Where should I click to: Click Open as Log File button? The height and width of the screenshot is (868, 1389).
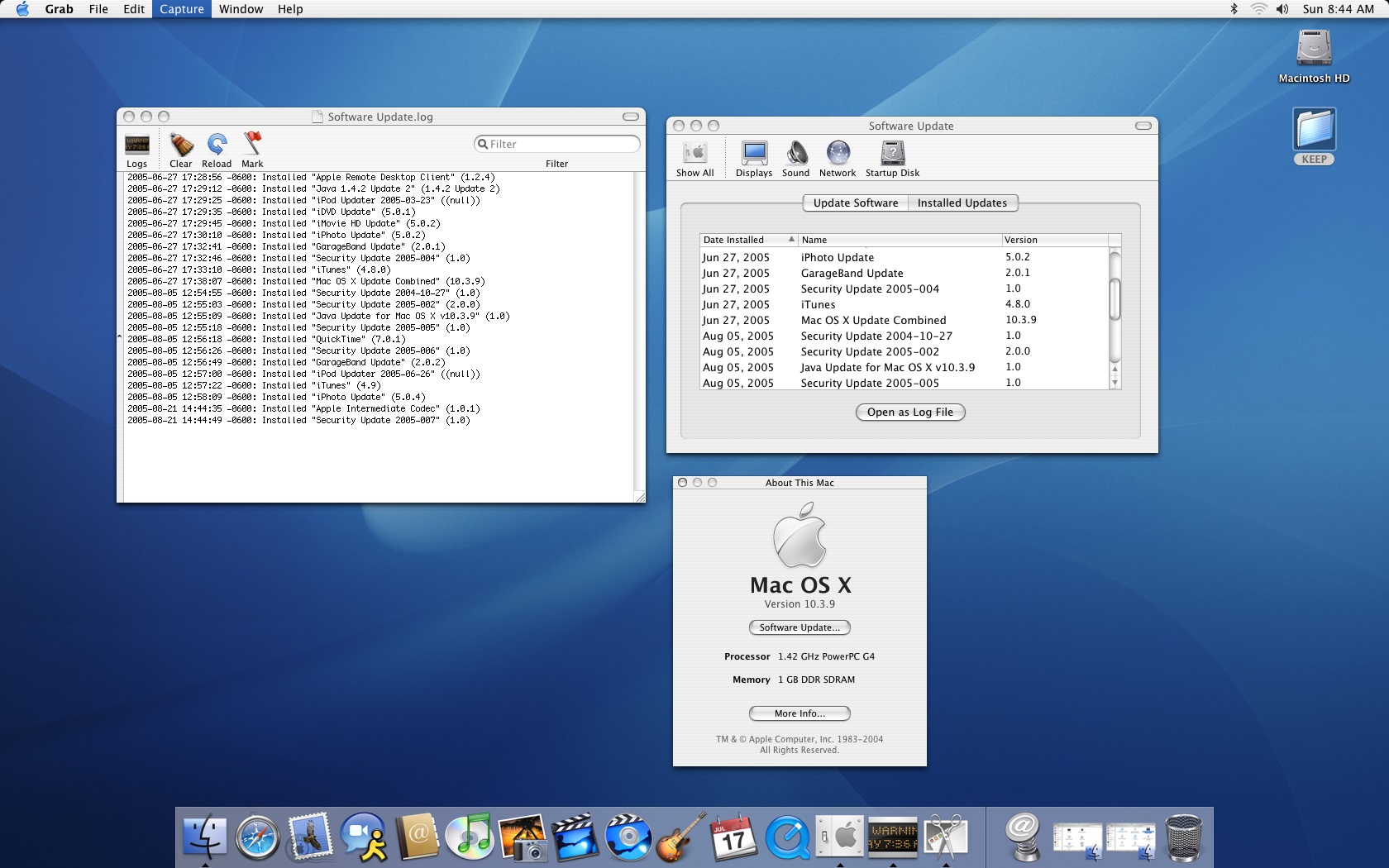pos(910,412)
